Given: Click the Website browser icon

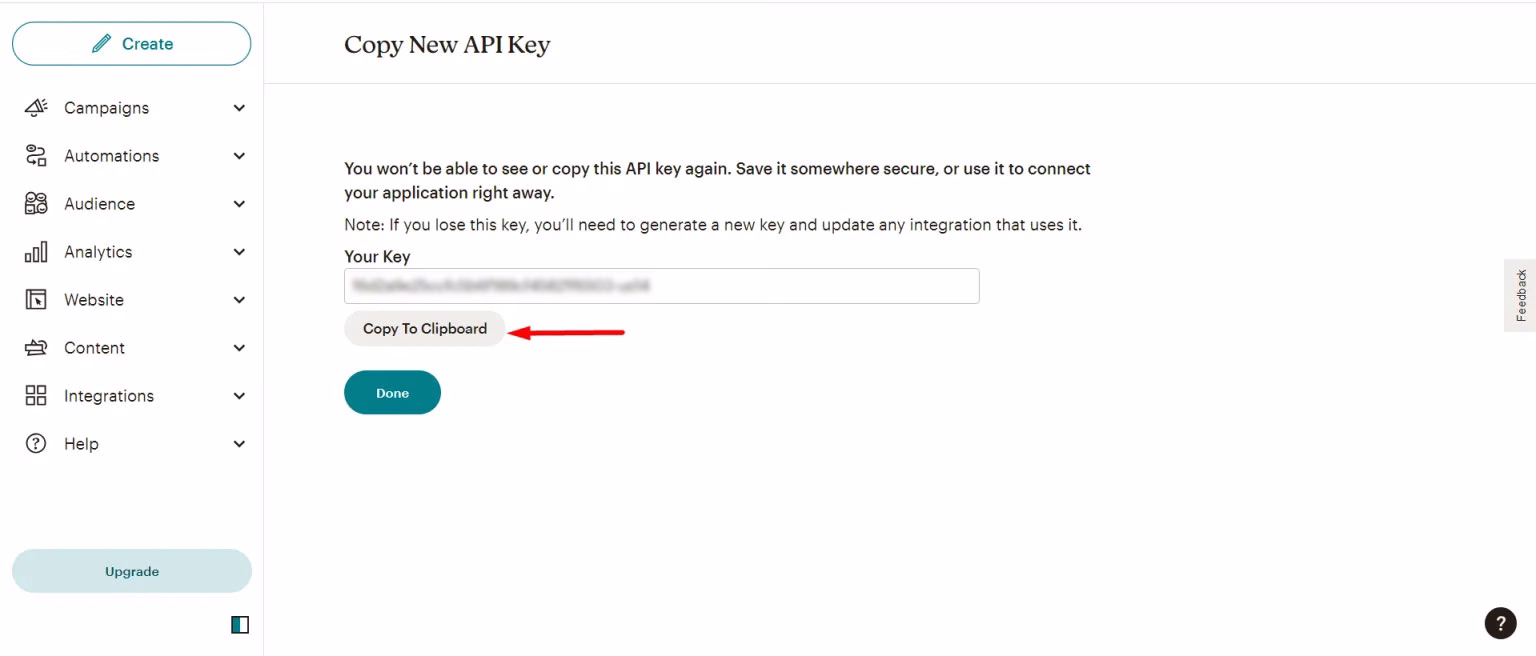Looking at the screenshot, I should (x=36, y=299).
